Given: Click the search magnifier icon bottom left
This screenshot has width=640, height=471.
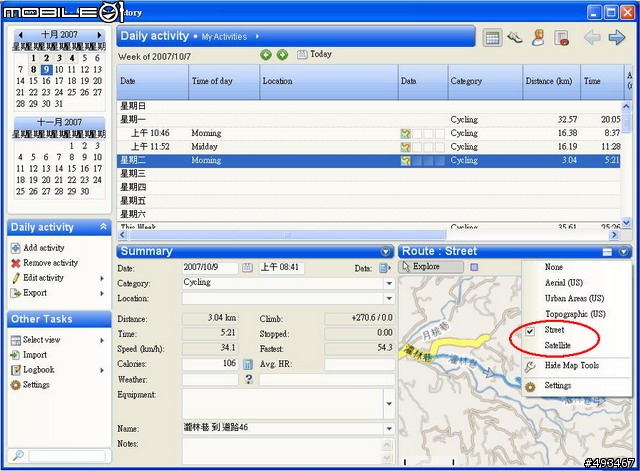Looking at the screenshot, I should (x=18, y=455).
